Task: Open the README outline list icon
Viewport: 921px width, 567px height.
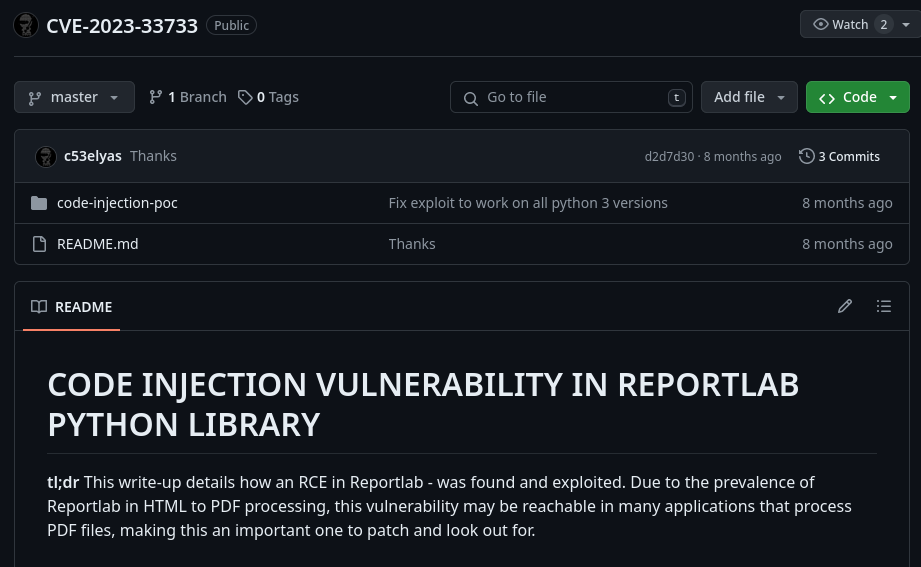Action: [x=884, y=306]
